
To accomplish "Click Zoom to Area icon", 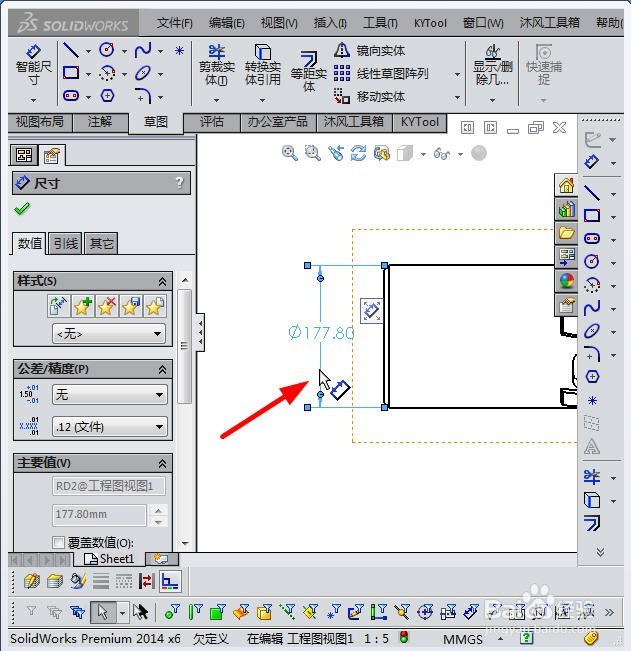I will coord(312,153).
